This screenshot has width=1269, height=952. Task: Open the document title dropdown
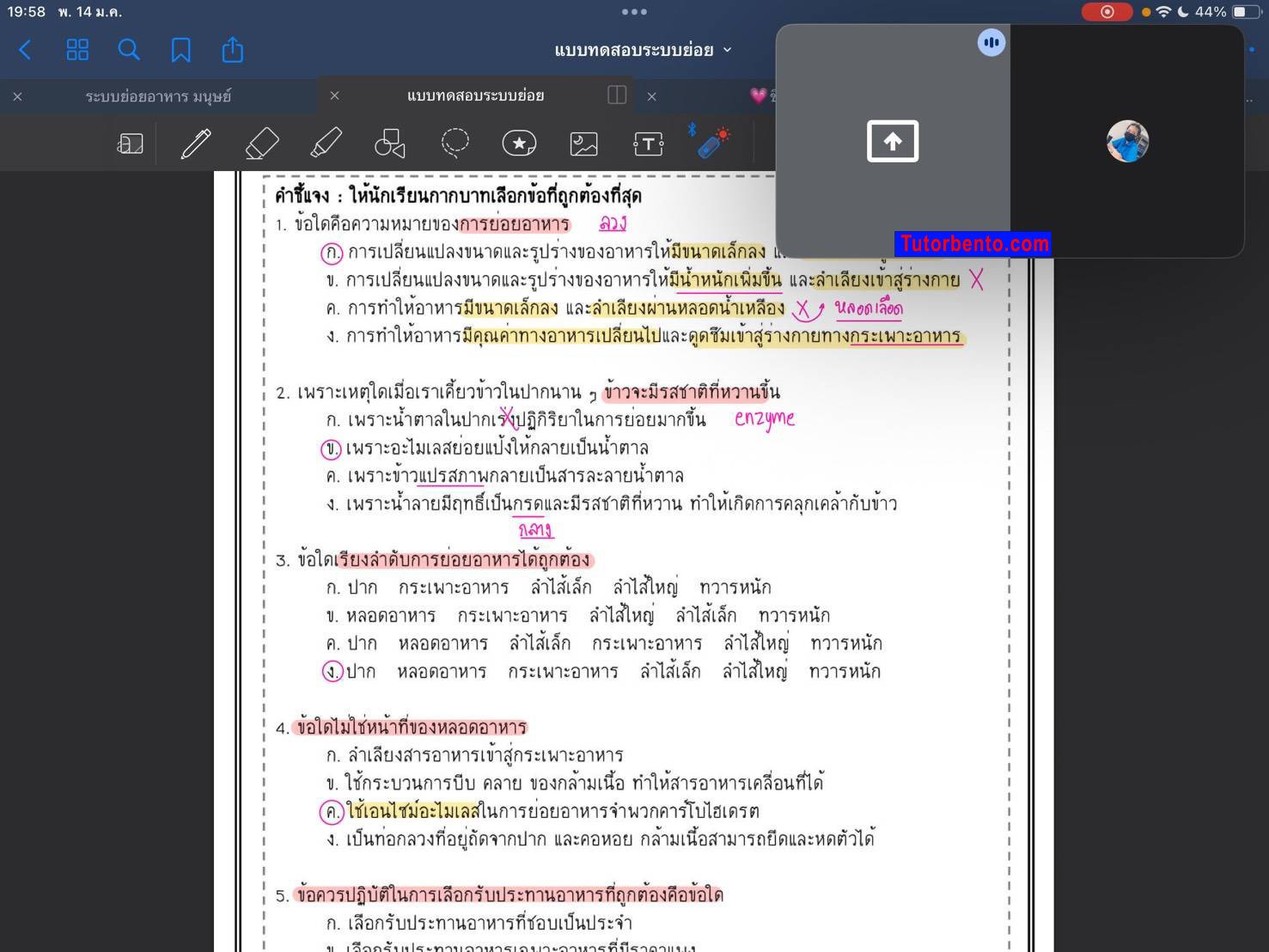pos(727,50)
